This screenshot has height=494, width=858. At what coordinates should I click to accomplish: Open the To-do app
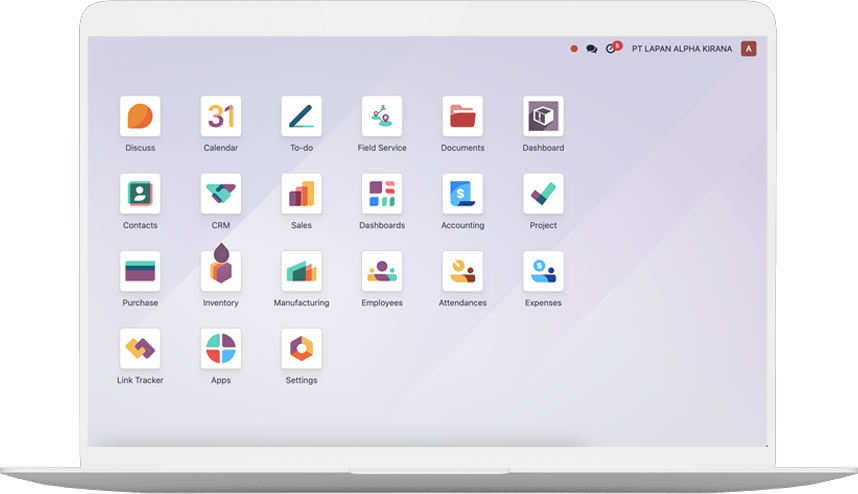click(x=301, y=117)
